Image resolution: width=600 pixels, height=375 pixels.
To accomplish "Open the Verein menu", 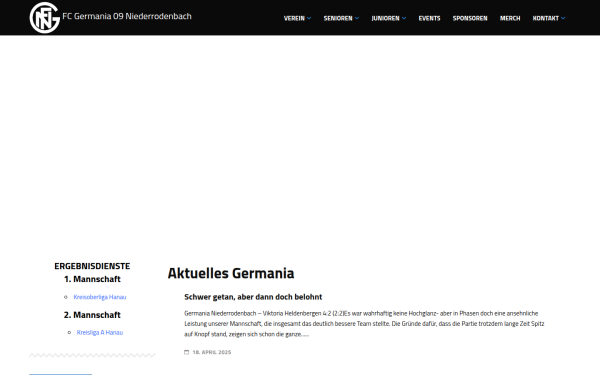I will point(294,18).
